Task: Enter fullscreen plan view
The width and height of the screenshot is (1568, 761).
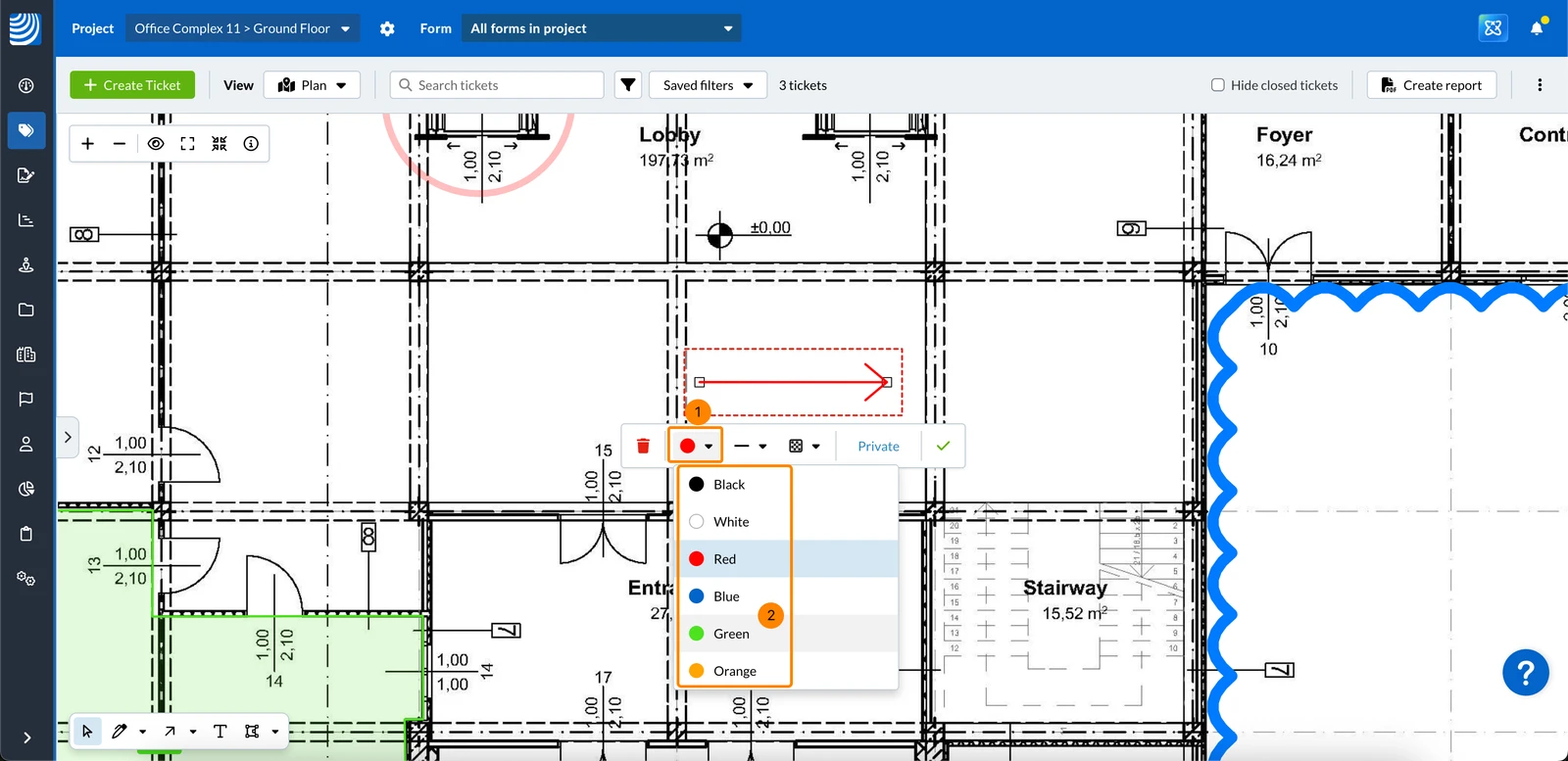Action: 187,144
